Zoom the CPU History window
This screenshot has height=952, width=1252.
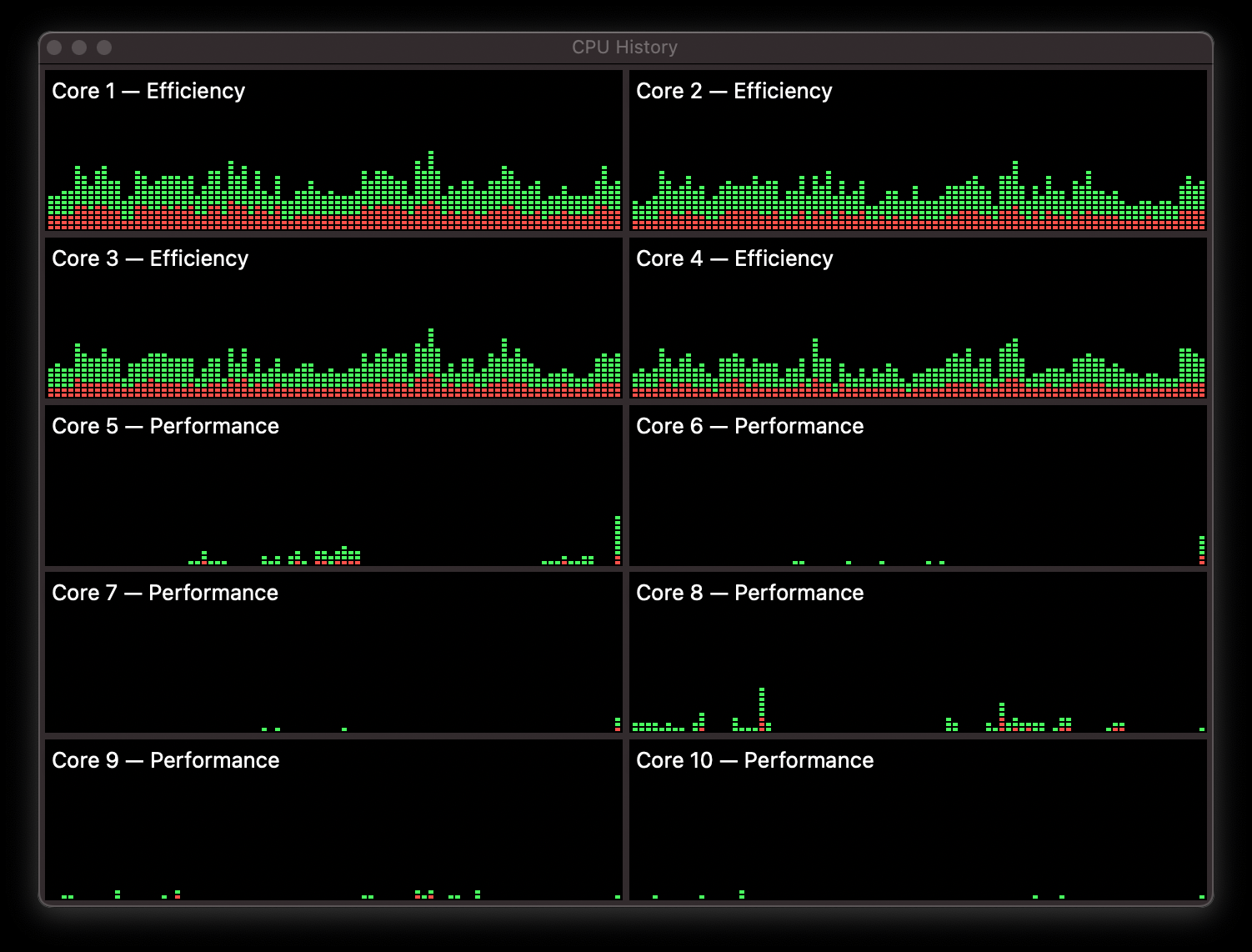pos(104,48)
